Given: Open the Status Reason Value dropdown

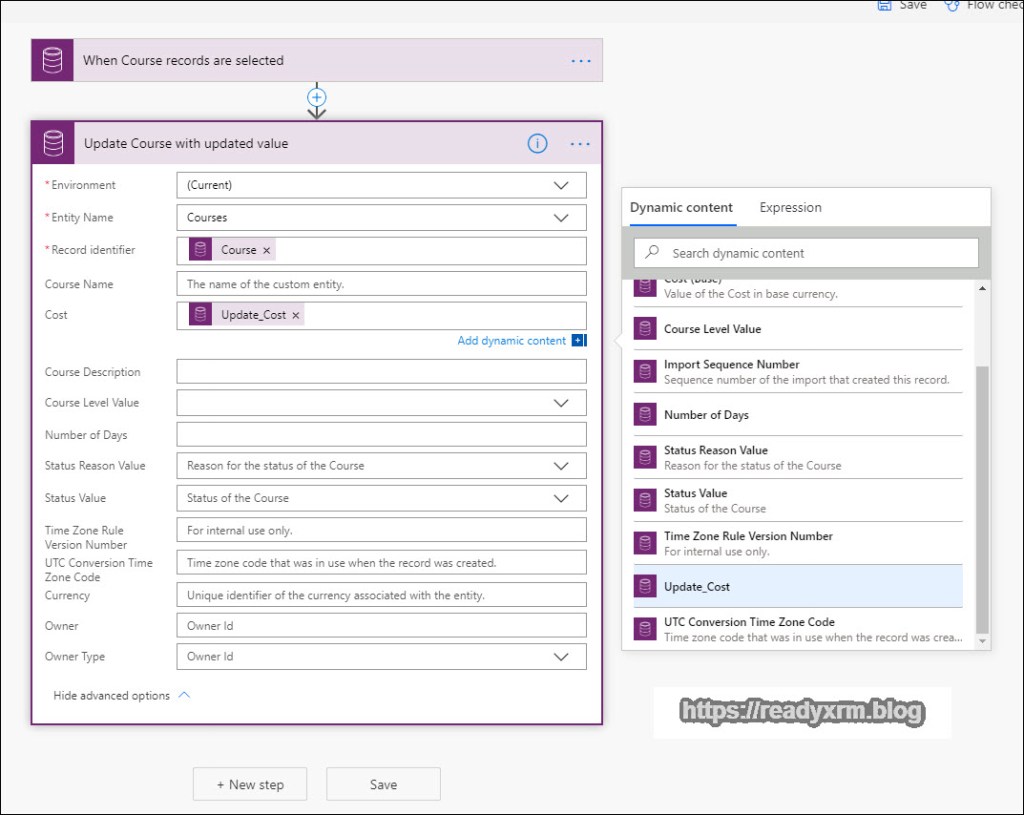Looking at the screenshot, I should tap(561, 466).
